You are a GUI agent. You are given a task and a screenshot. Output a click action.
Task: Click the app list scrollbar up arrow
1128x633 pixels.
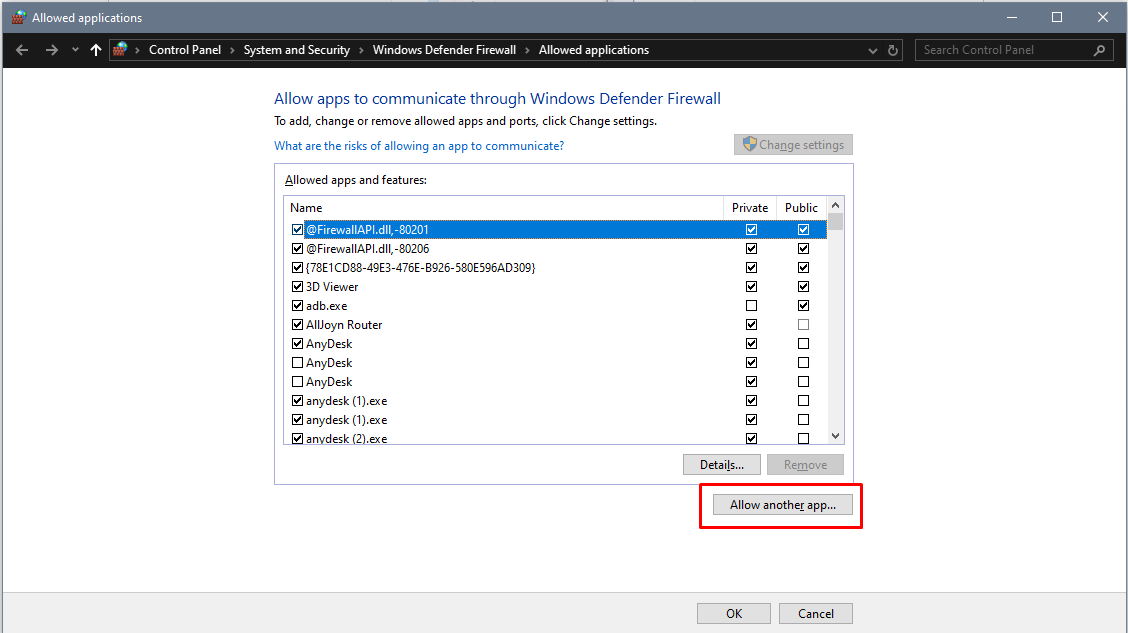835,205
